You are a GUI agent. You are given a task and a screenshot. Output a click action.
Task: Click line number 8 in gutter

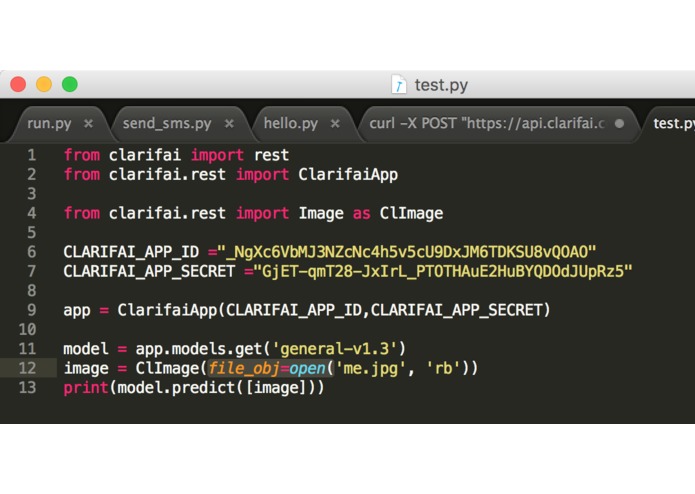(31, 291)
